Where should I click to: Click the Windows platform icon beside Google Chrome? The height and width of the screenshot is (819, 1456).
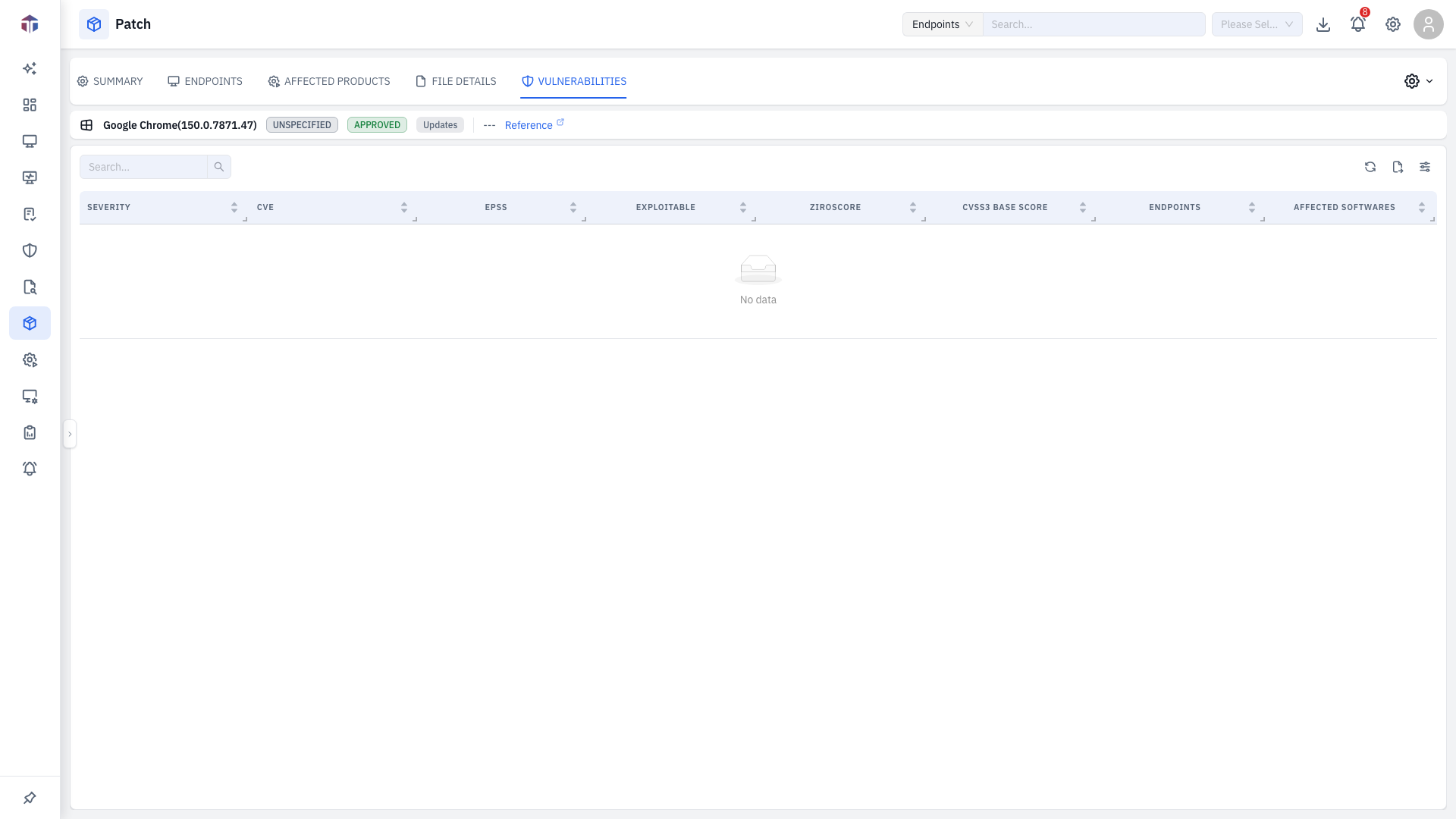click(x=86, y=125)
